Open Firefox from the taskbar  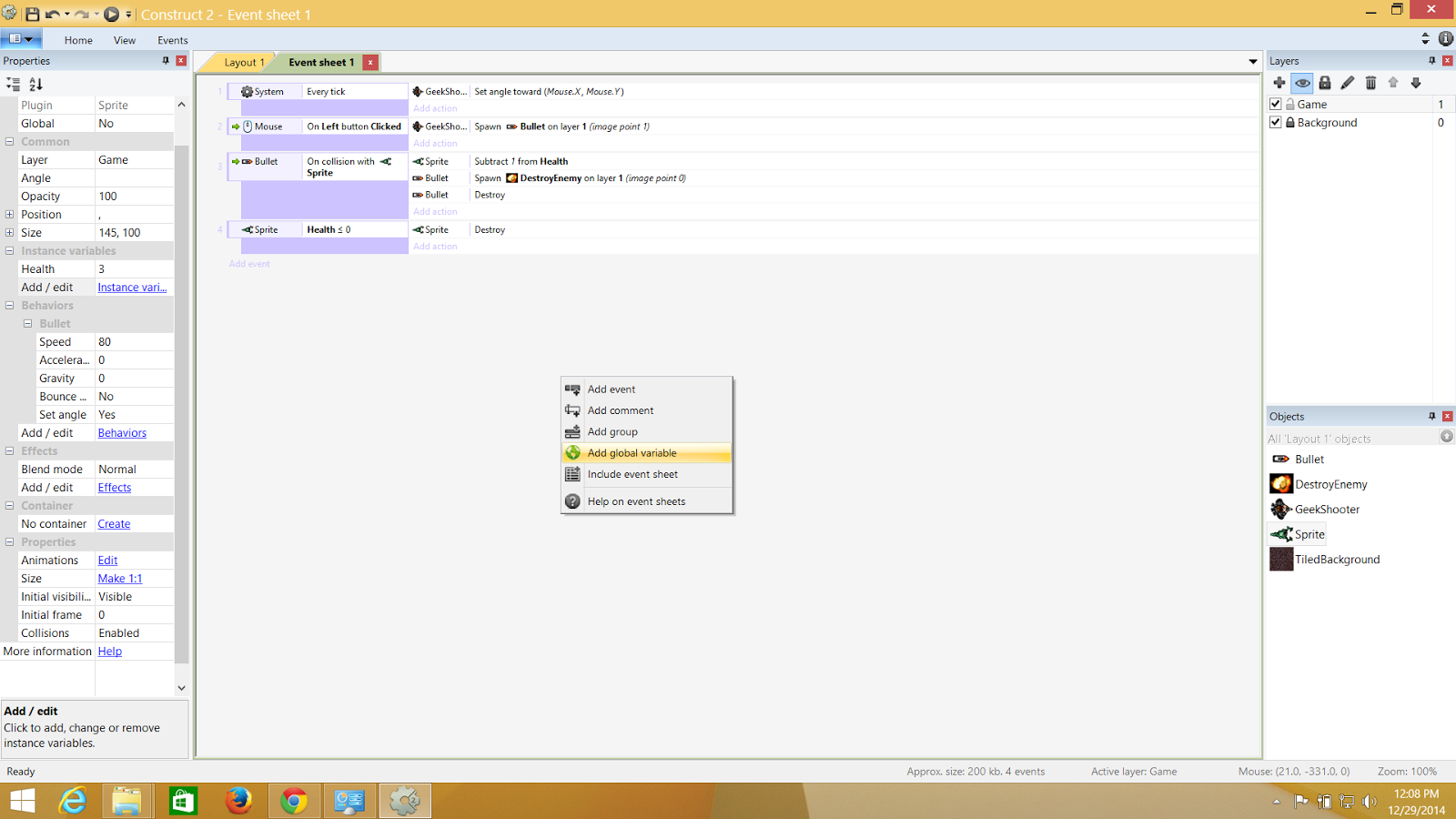[x=238, y=801]
